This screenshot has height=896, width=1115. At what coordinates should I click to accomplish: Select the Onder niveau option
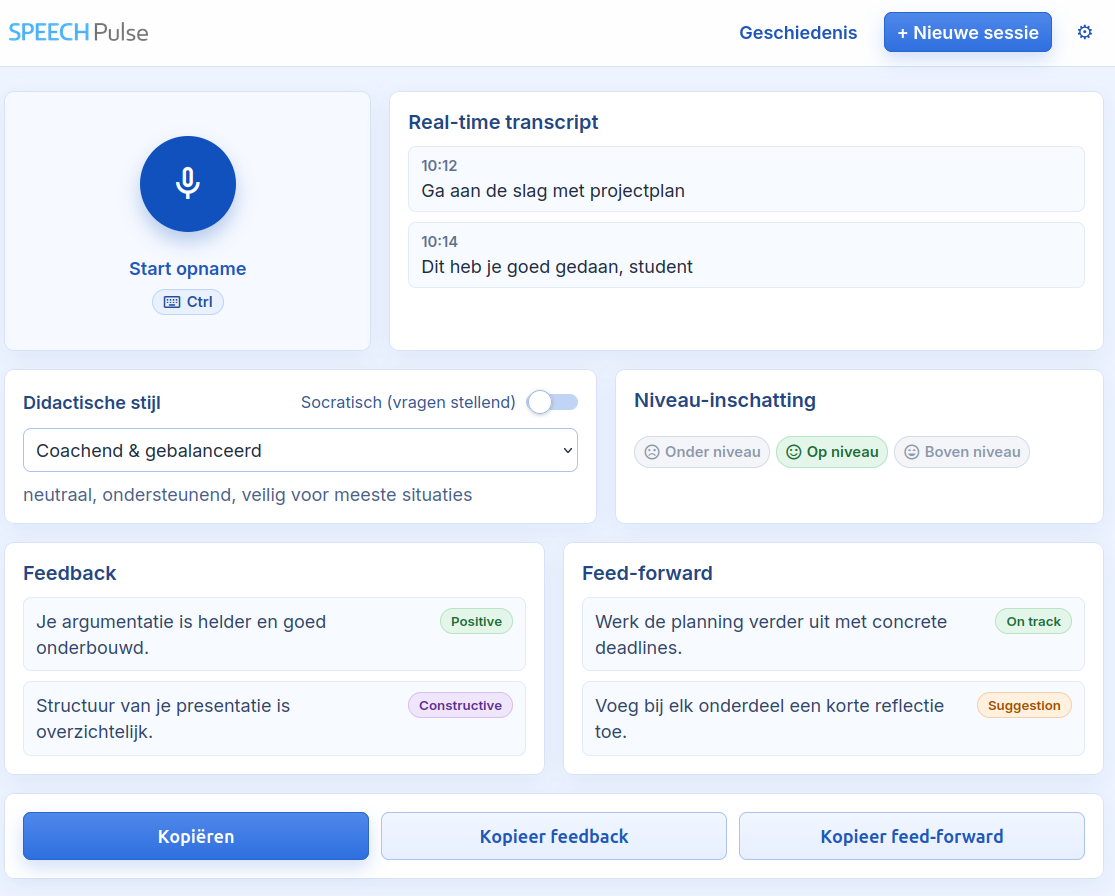pos(702,452)
